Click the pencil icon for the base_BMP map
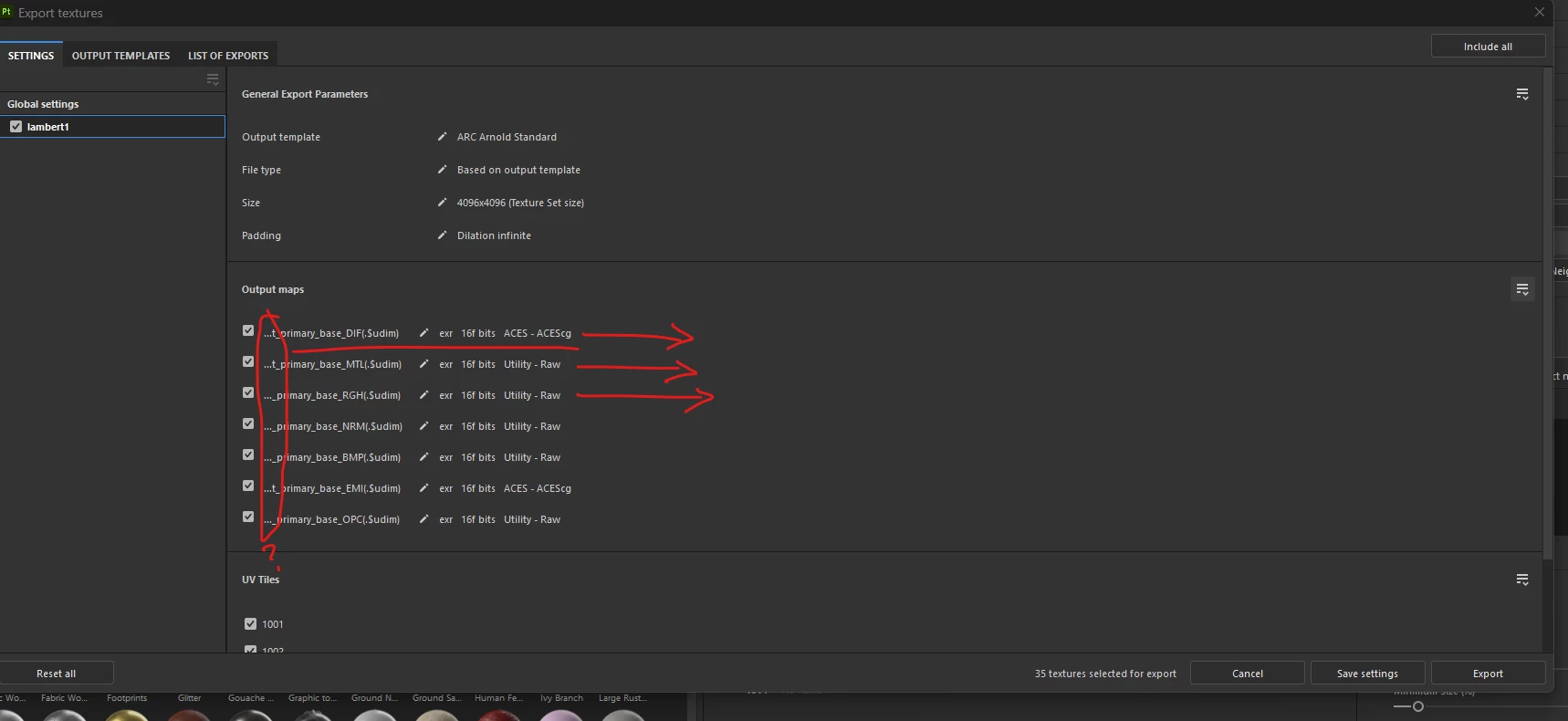 (423, 457)
